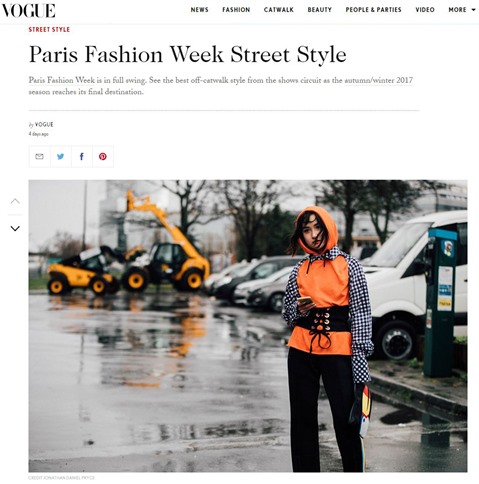Show previous slide with up chevron
The height and width of the screenshot is (484, 479).
pos(15,201)
